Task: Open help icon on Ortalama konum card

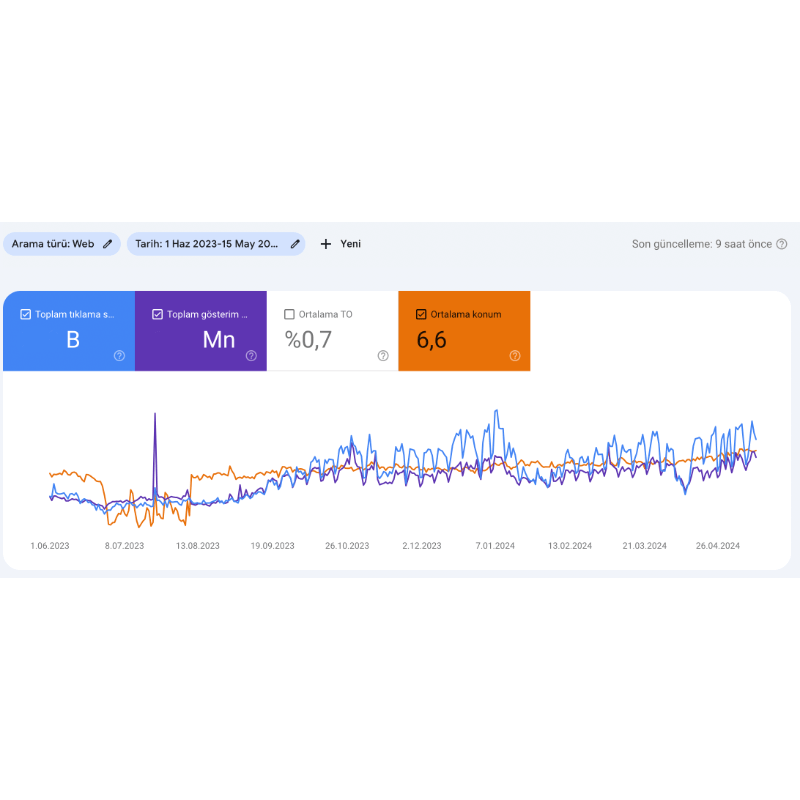Action: (x=515, y=356)
